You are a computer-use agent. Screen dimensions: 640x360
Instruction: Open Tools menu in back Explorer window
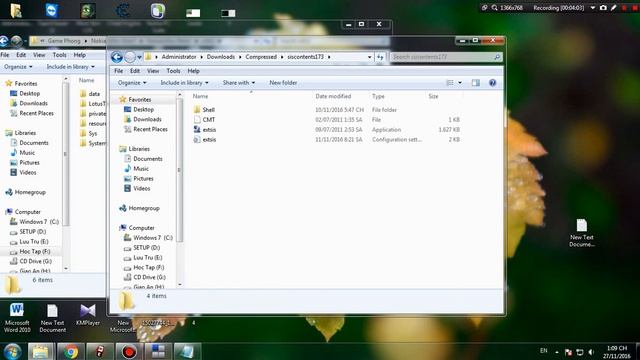[x=59, y=55]
